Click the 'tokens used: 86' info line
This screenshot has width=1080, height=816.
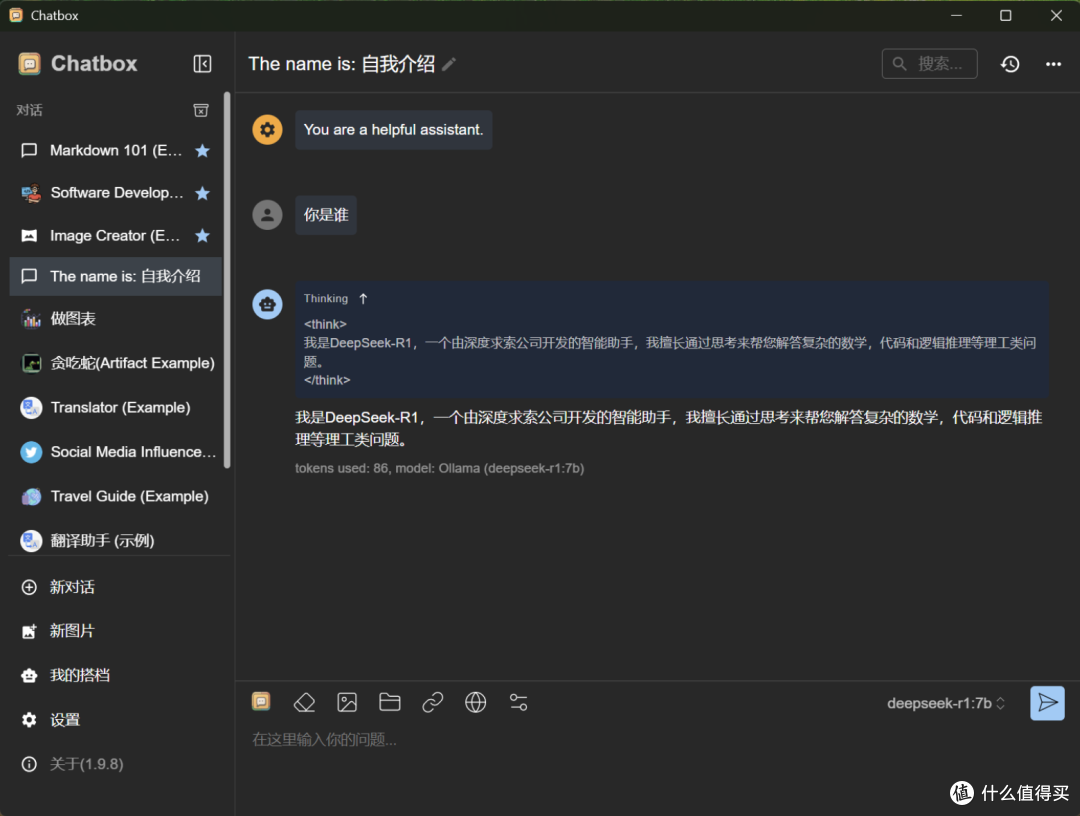pyautogui.click(x=439, y=468)
